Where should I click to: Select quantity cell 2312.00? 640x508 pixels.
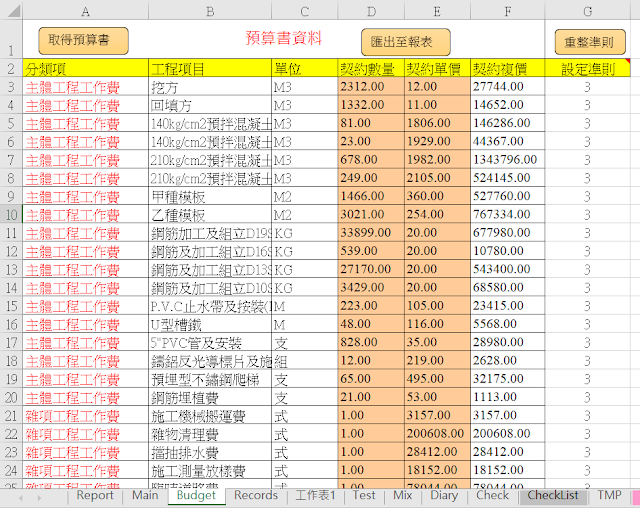(x=371, y=87)
